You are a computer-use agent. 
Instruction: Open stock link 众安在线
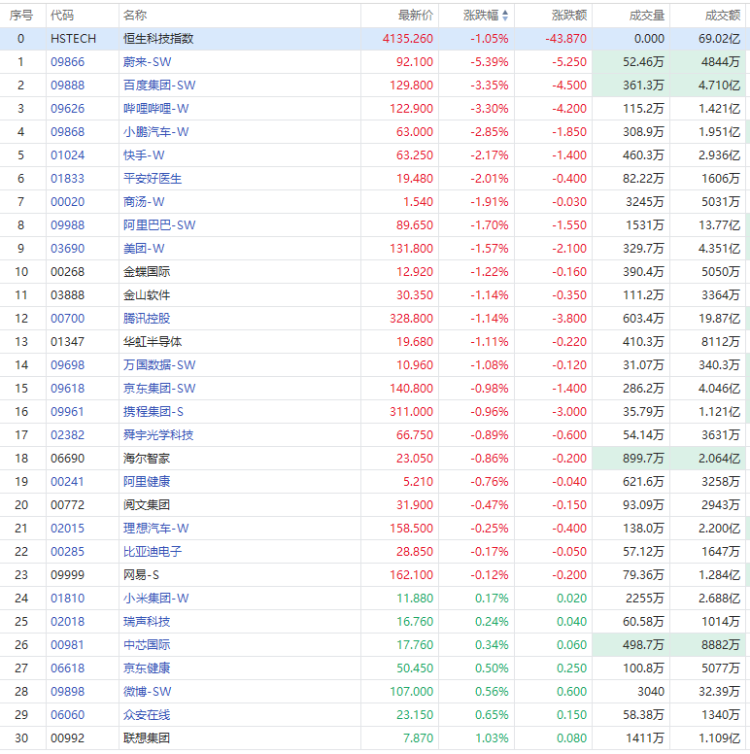click(147, 715)
